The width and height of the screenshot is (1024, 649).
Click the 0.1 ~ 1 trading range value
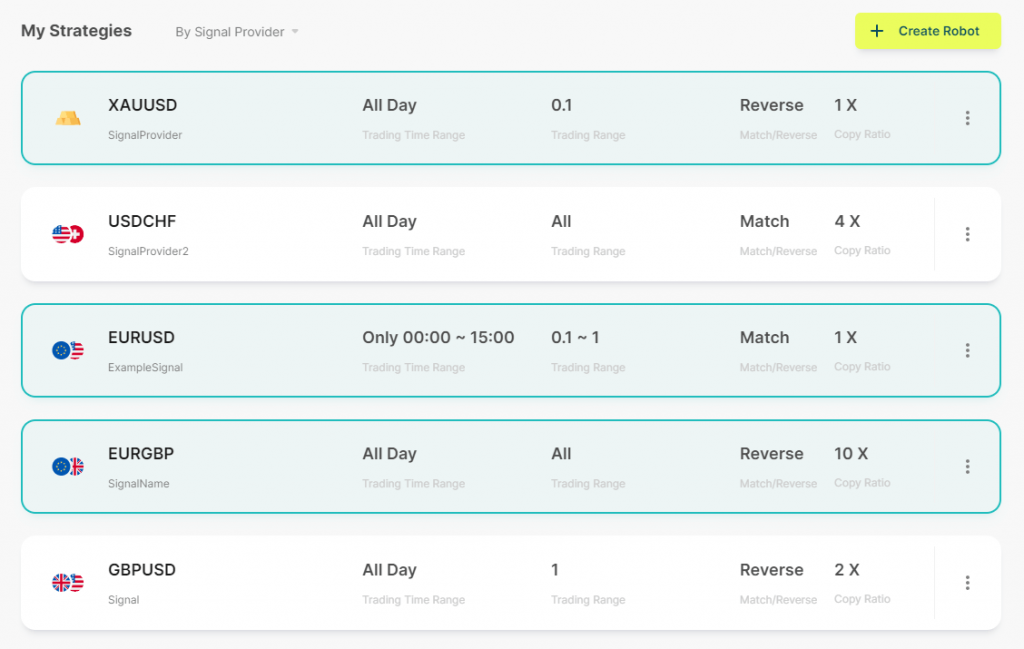point(575,338)
